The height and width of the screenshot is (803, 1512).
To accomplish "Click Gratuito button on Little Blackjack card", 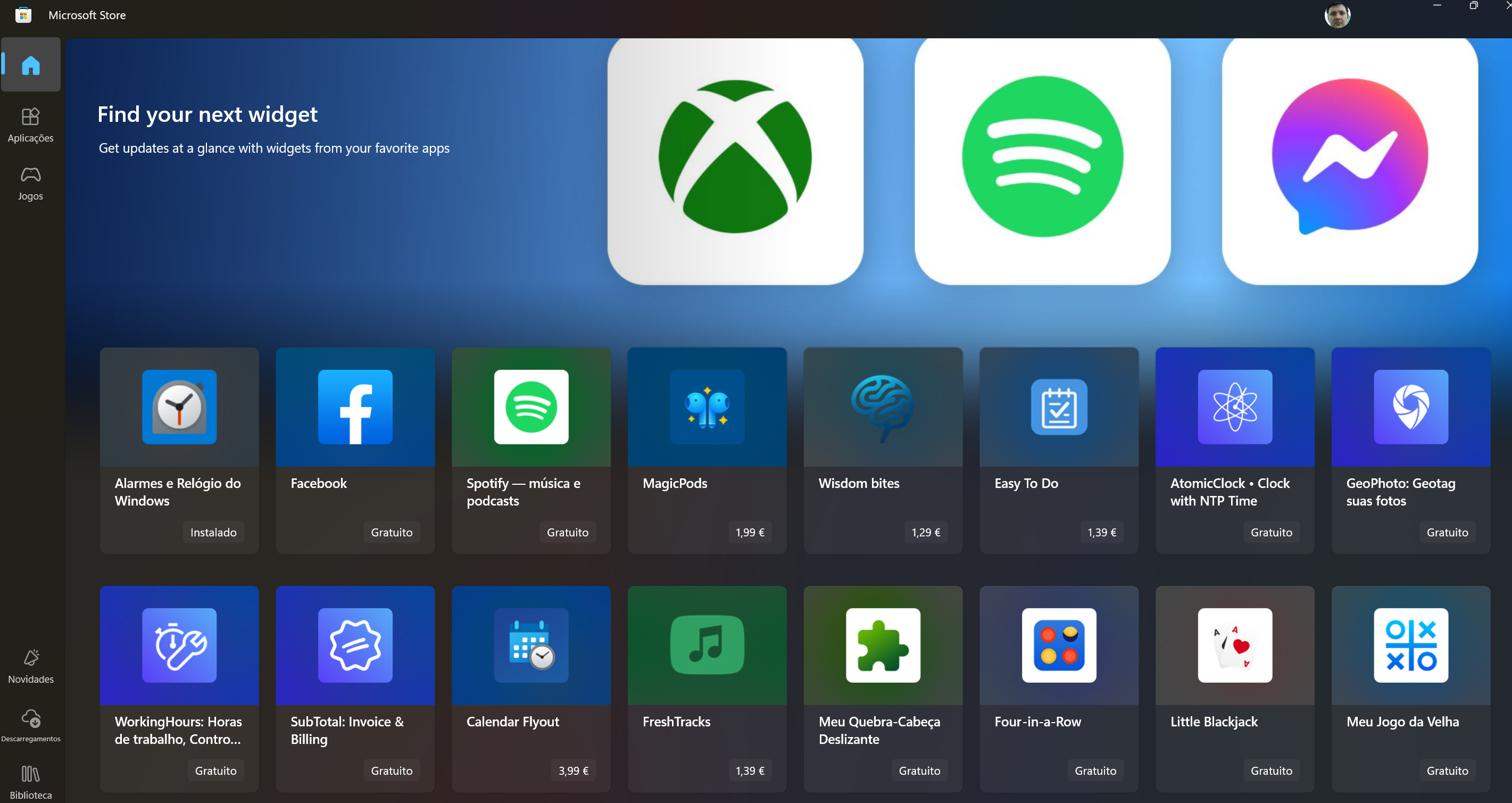I will pyautogui.click(x=1272, y=770).
